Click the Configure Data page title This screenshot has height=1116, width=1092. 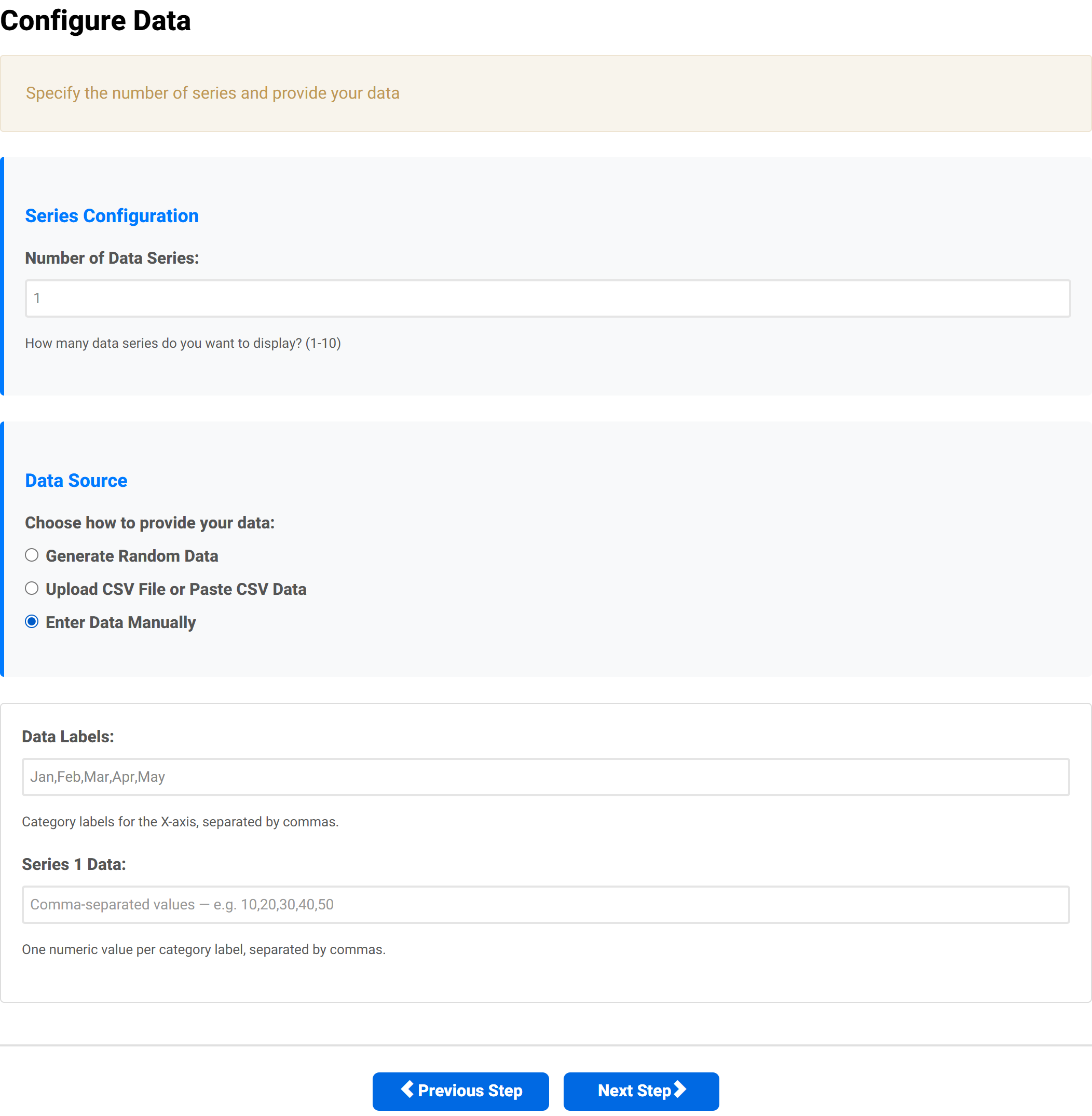(96, 21)
